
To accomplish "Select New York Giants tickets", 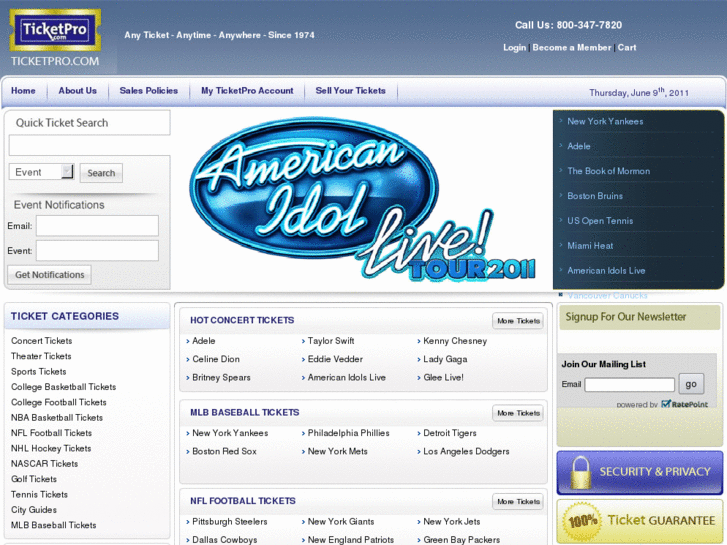I will [x=341, y=521].
